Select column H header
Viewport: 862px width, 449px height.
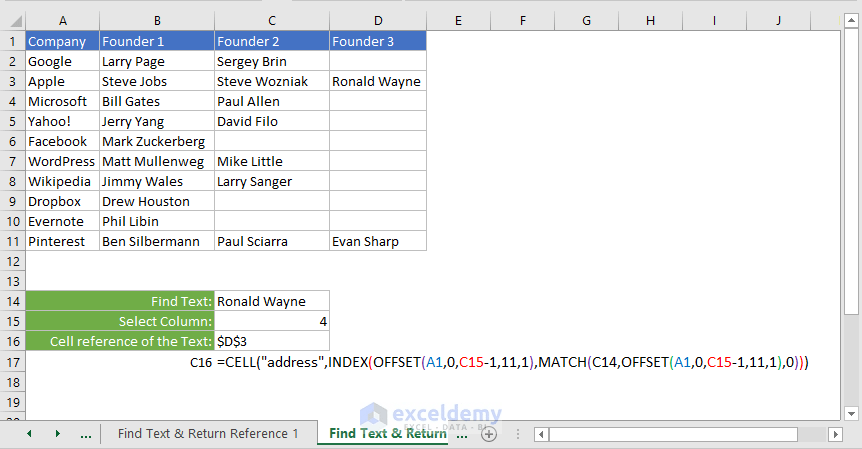click(x=650, y=21)
